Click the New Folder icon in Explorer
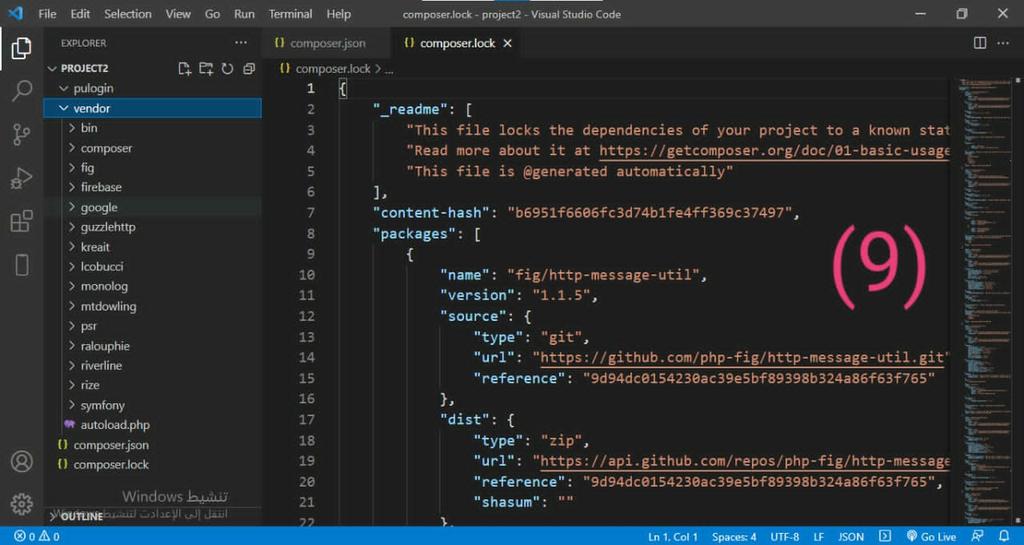1024x545 pixels. (x=206, y=69)
